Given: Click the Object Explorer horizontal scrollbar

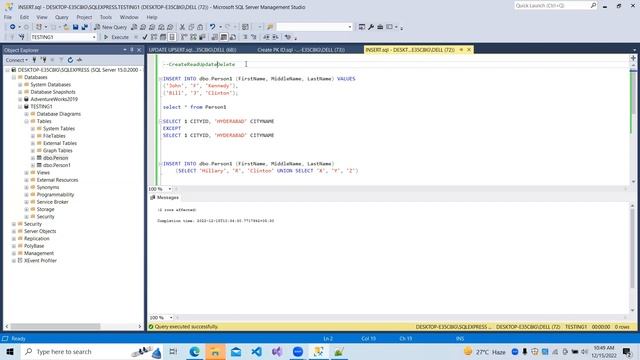Looking at the screenshot, I should (55, 327).
